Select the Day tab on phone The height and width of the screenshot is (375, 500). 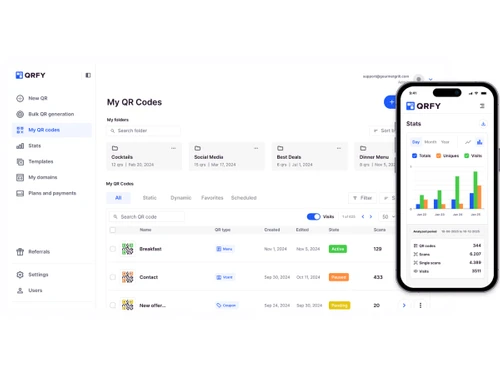tap(416, 142)
